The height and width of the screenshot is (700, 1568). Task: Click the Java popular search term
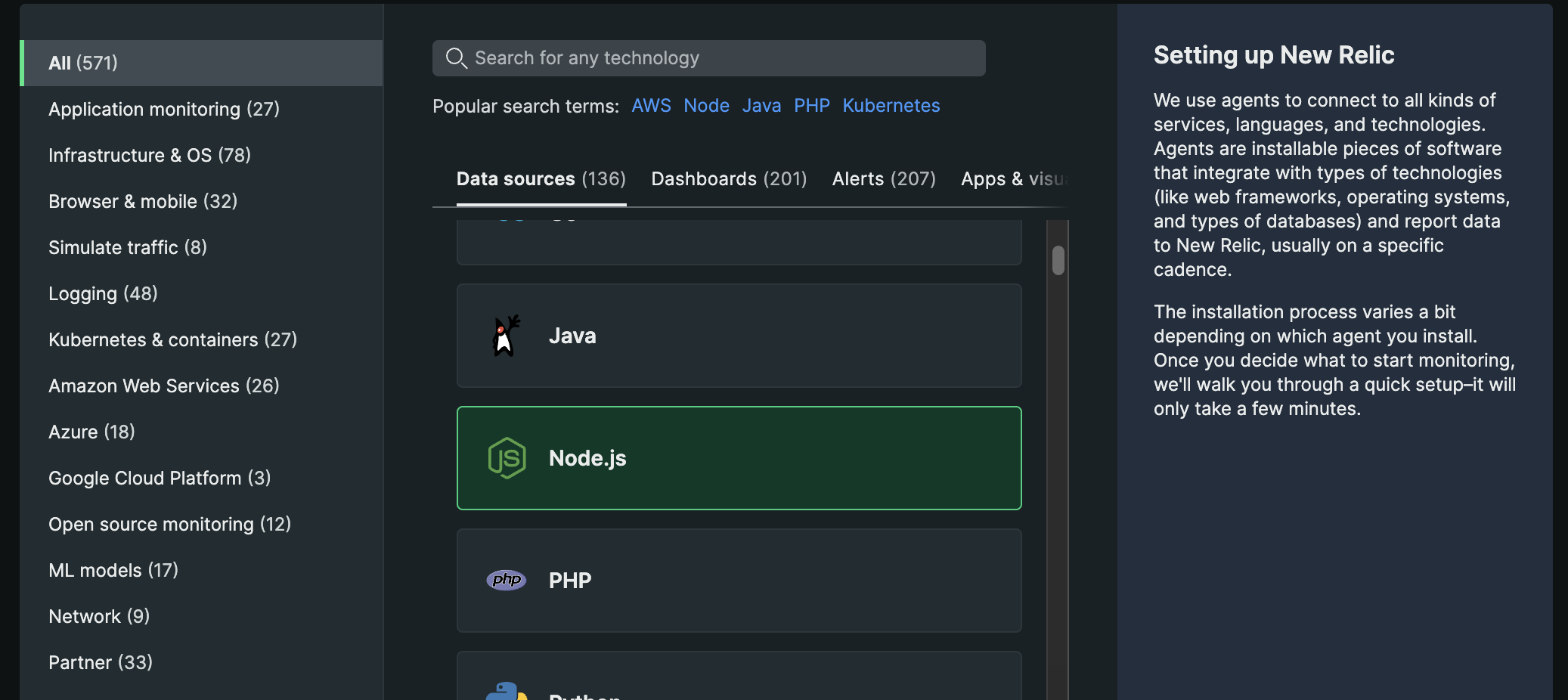[761, 106]
